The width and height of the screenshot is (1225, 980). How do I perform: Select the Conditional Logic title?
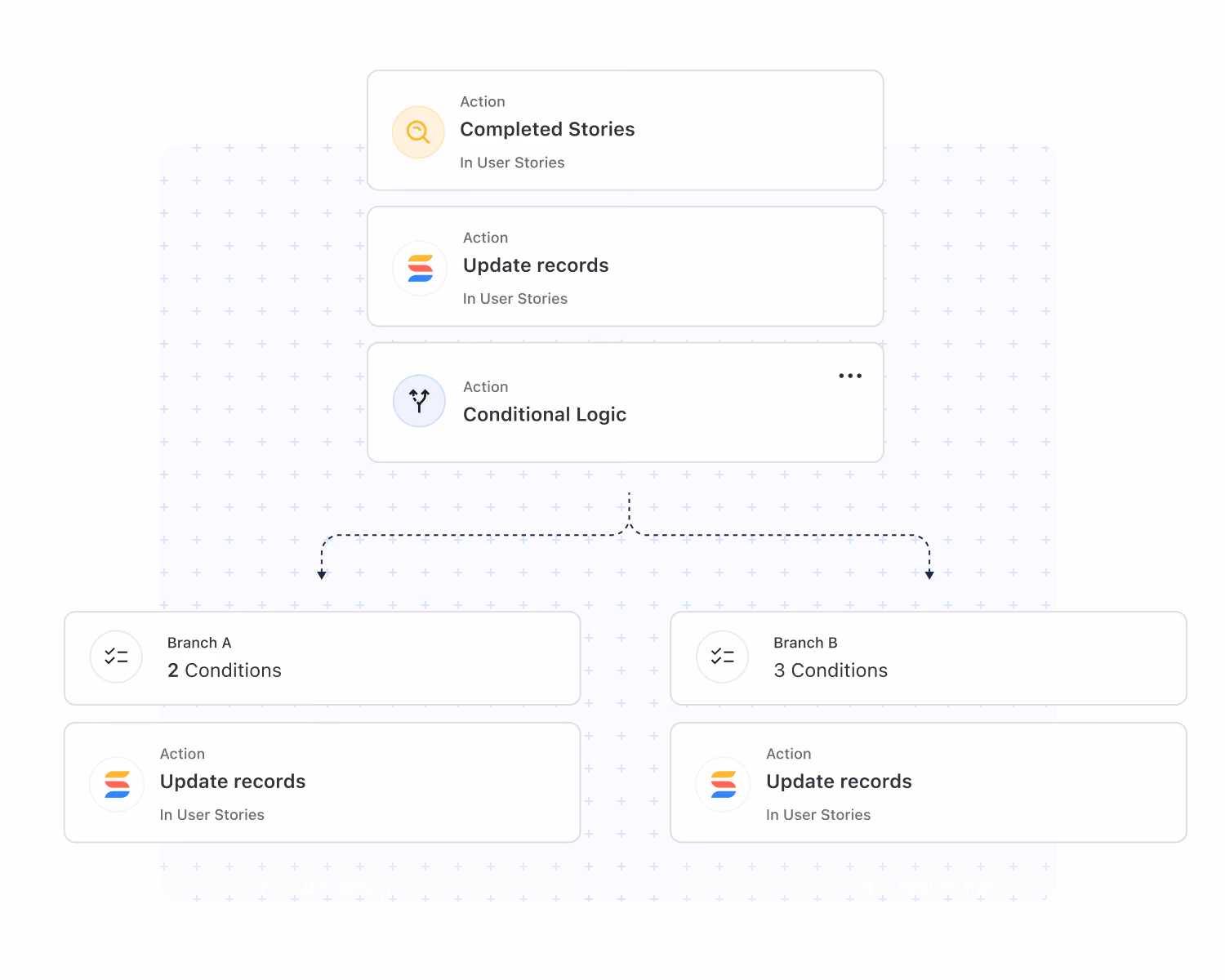coord(545,415)
